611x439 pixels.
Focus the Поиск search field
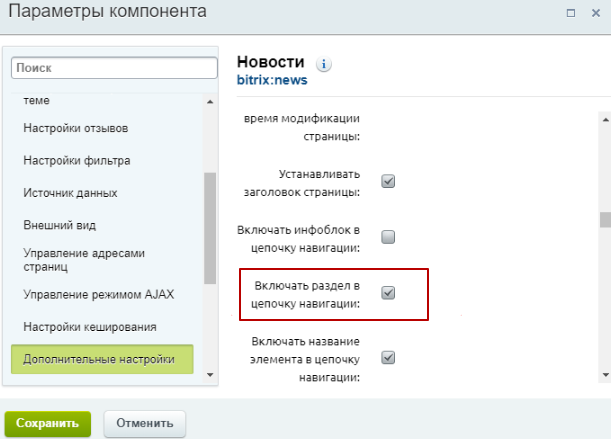point(114,68)
